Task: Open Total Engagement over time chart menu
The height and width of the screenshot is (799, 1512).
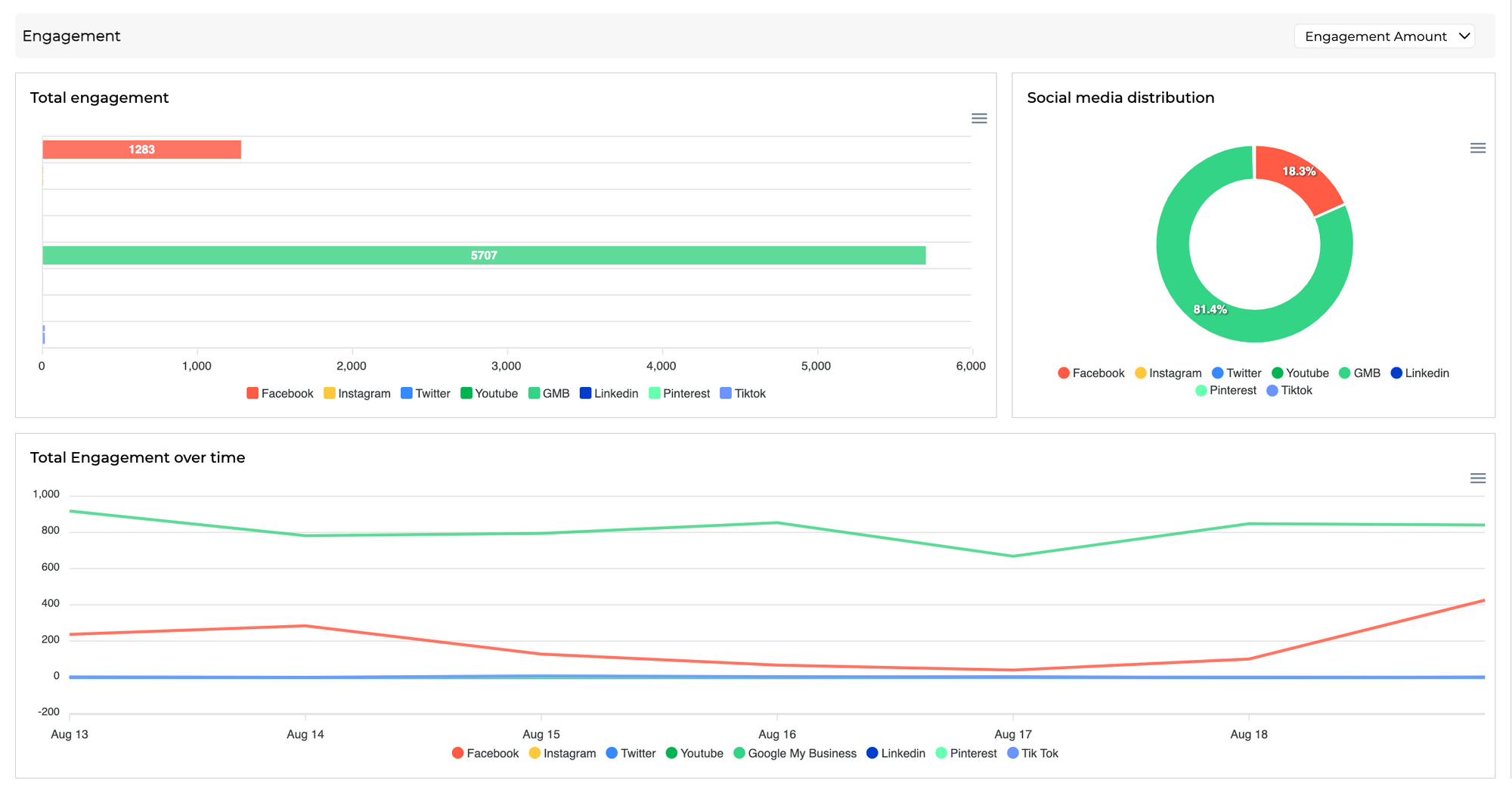Action: tap(1477, 478)
